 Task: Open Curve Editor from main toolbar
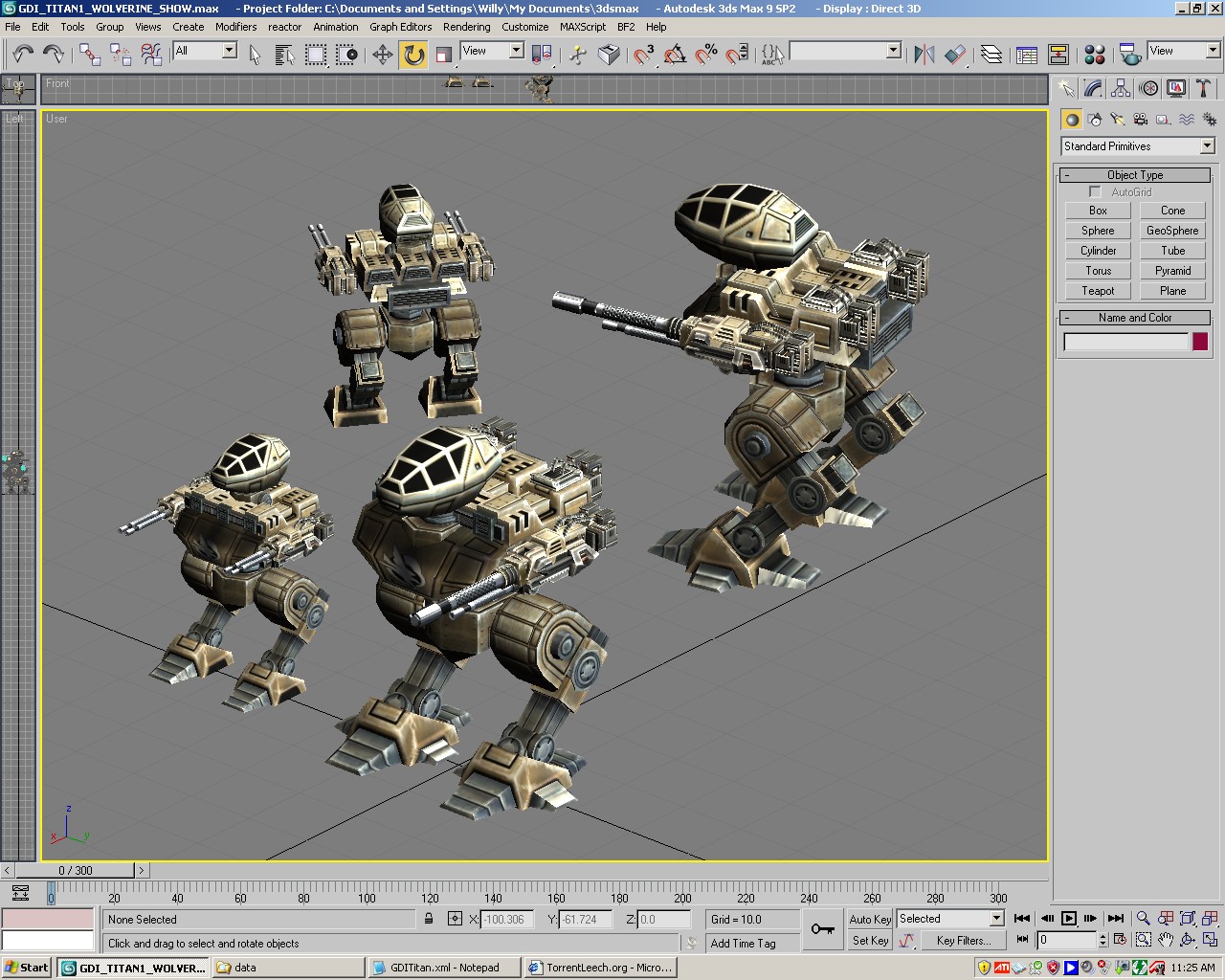pyautogui.click(x=1027, y=55)
